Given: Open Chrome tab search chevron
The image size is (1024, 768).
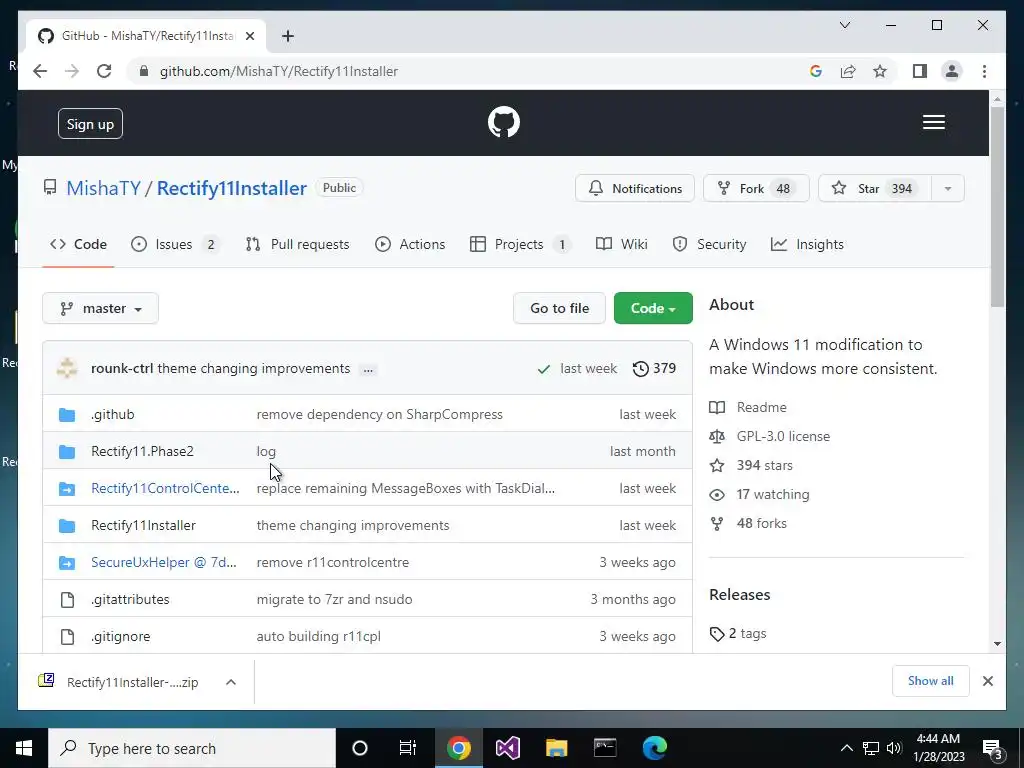Looking at the screenshot, I should [844, 25].
